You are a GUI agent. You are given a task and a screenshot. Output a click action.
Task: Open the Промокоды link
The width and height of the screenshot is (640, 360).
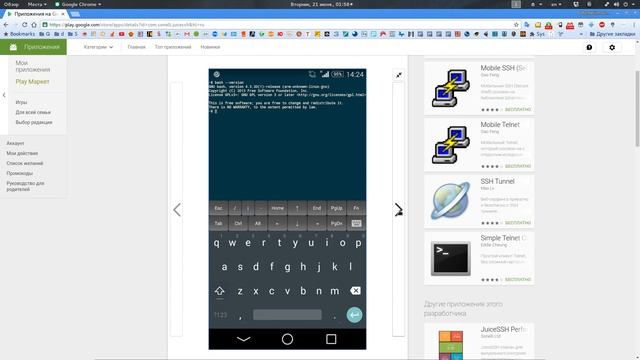coord(19,173)
